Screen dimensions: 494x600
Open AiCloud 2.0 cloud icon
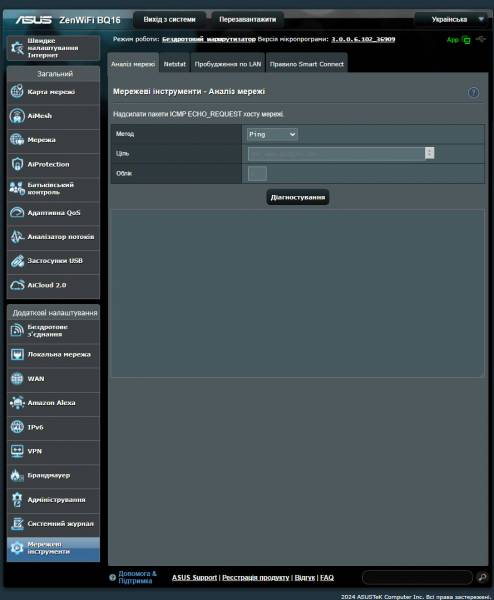(17, 285)
